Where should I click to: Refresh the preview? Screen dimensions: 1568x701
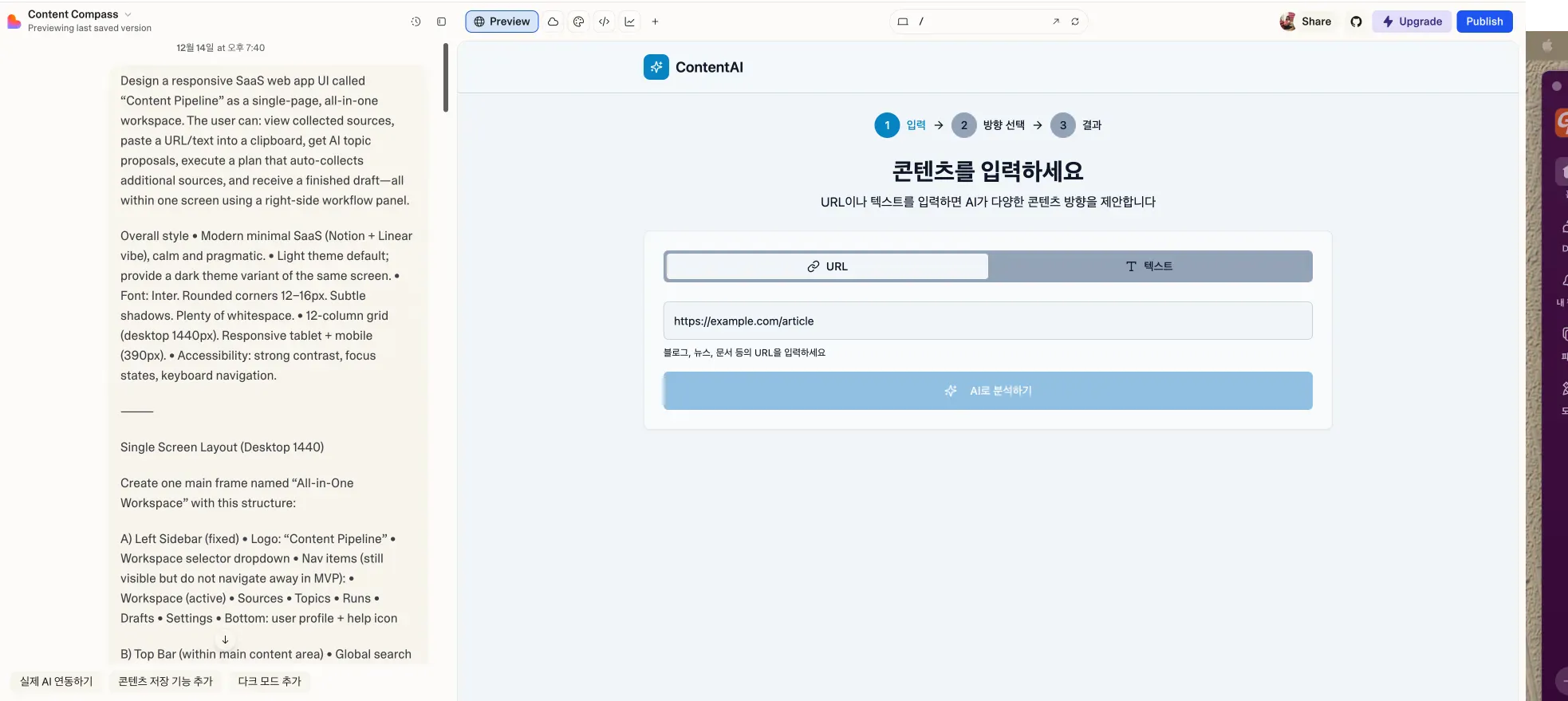(1075, 22)
